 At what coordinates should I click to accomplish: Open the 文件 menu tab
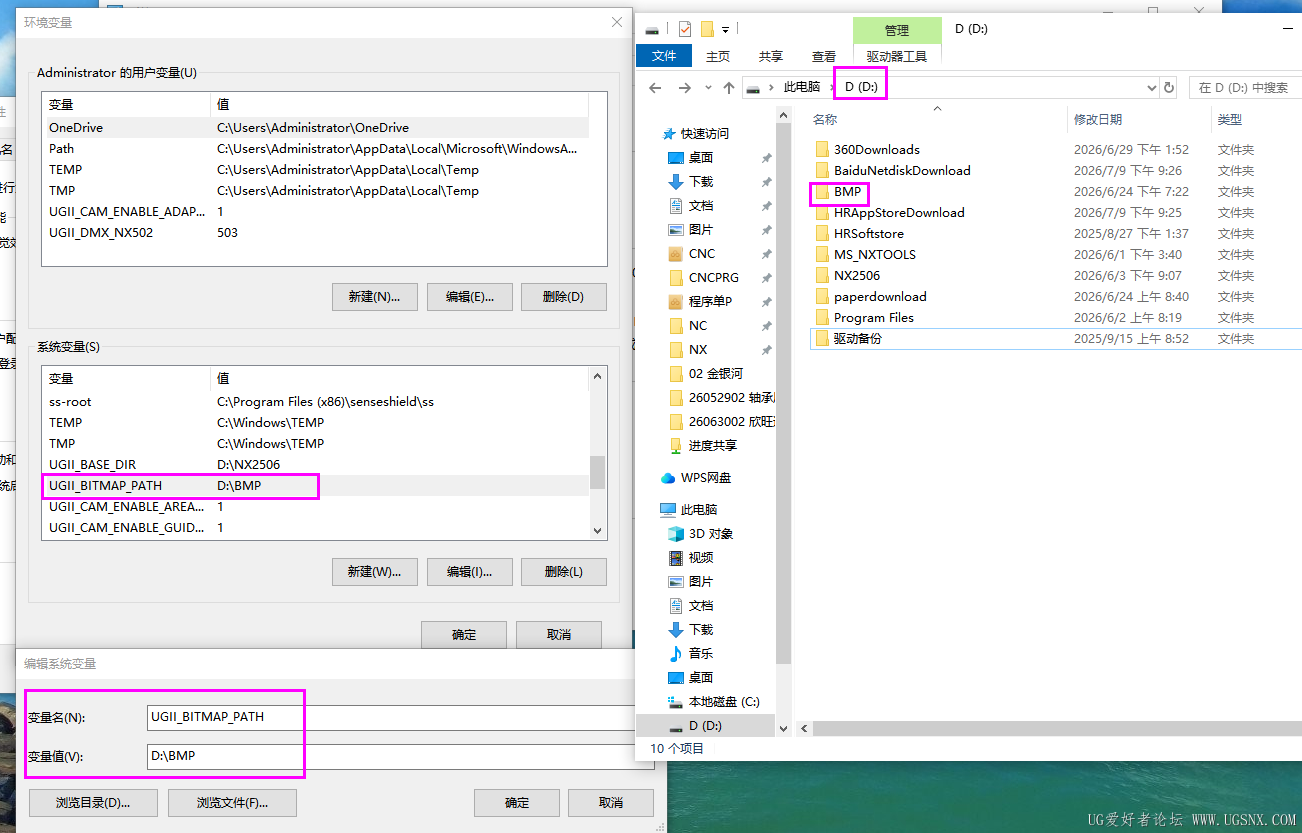click(664, 56)
